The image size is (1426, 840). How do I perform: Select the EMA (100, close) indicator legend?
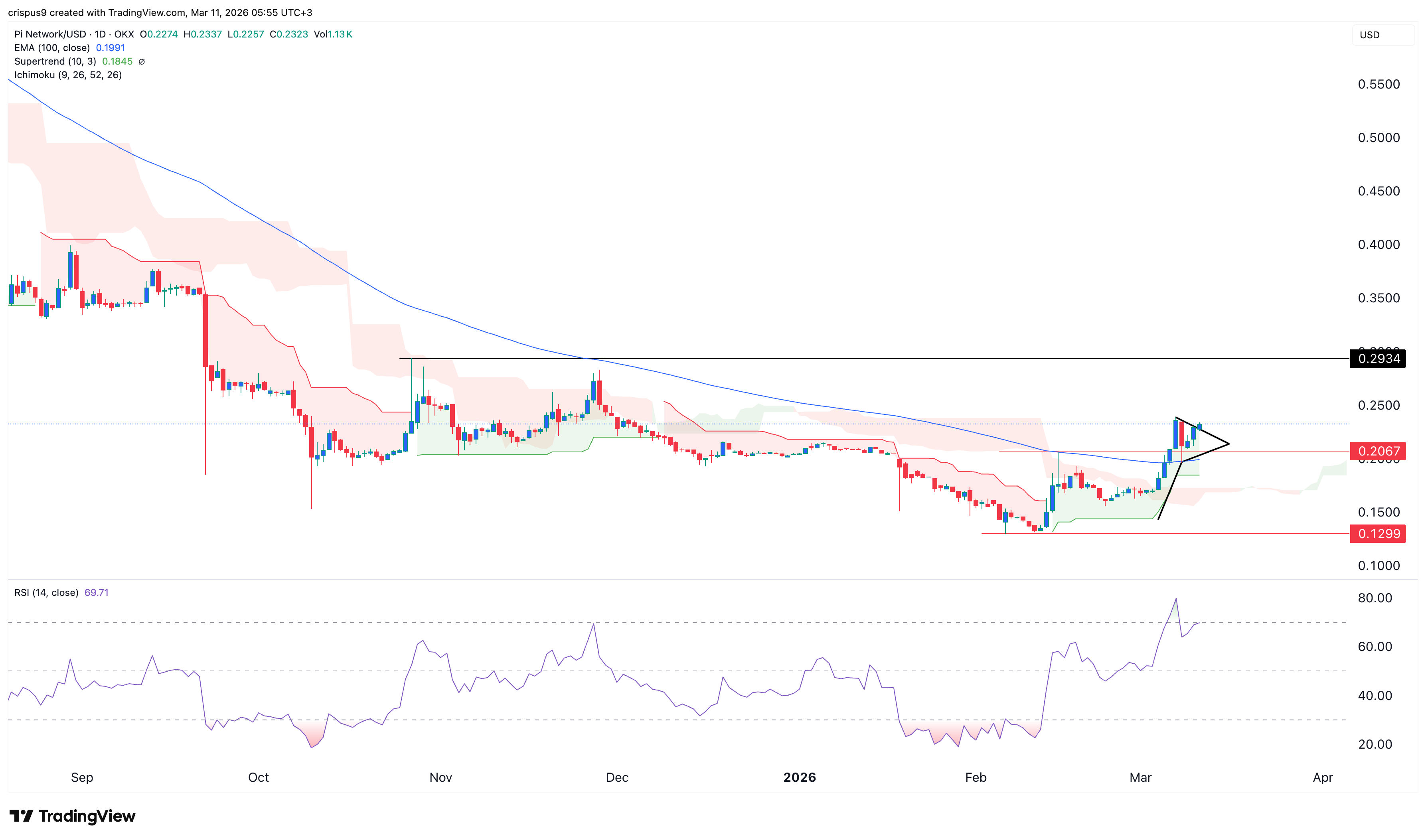[70, 48]
